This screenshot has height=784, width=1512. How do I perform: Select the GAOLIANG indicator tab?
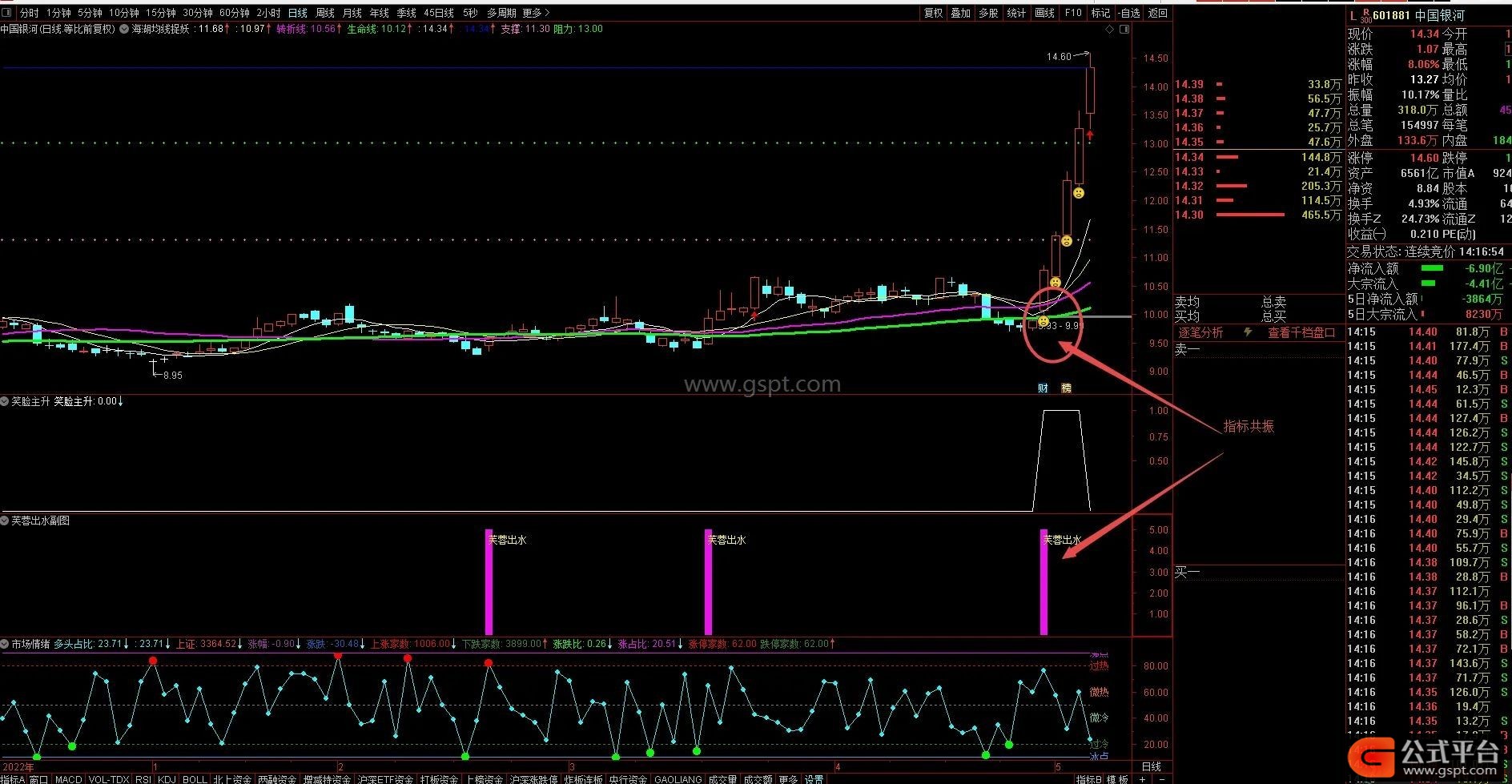pos(678,778)
